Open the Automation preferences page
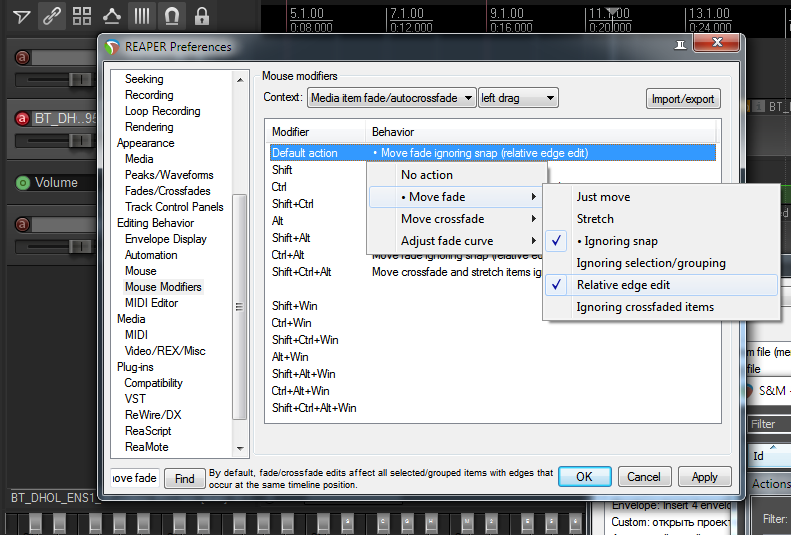The height and width of the screenshot is (535, 791). coord(151,255)
